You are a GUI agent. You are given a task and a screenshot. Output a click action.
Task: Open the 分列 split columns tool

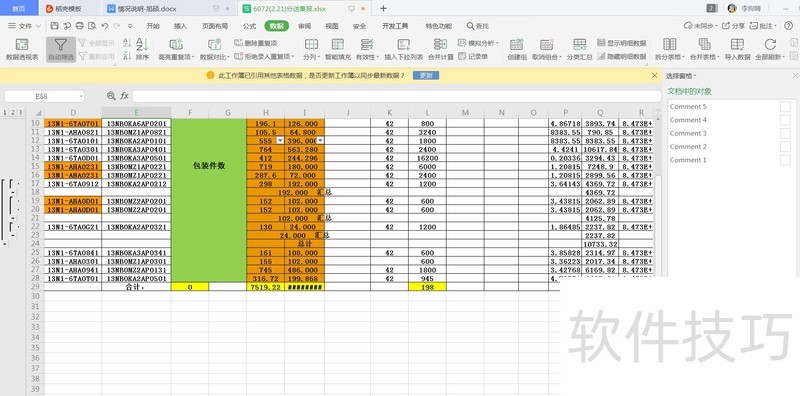click(311, 50)
